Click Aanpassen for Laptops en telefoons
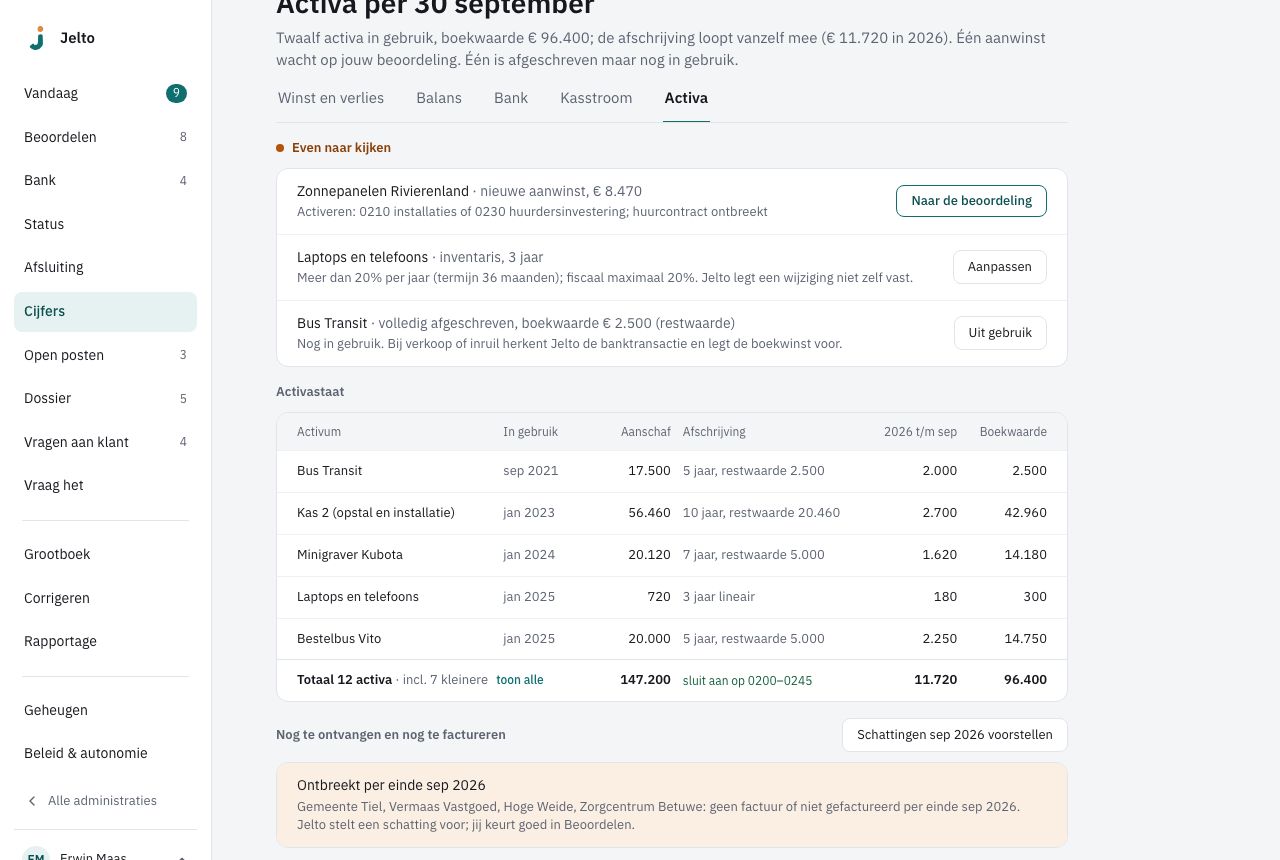Viewport: 1280px width, 860px height. (x=999, y=267)
